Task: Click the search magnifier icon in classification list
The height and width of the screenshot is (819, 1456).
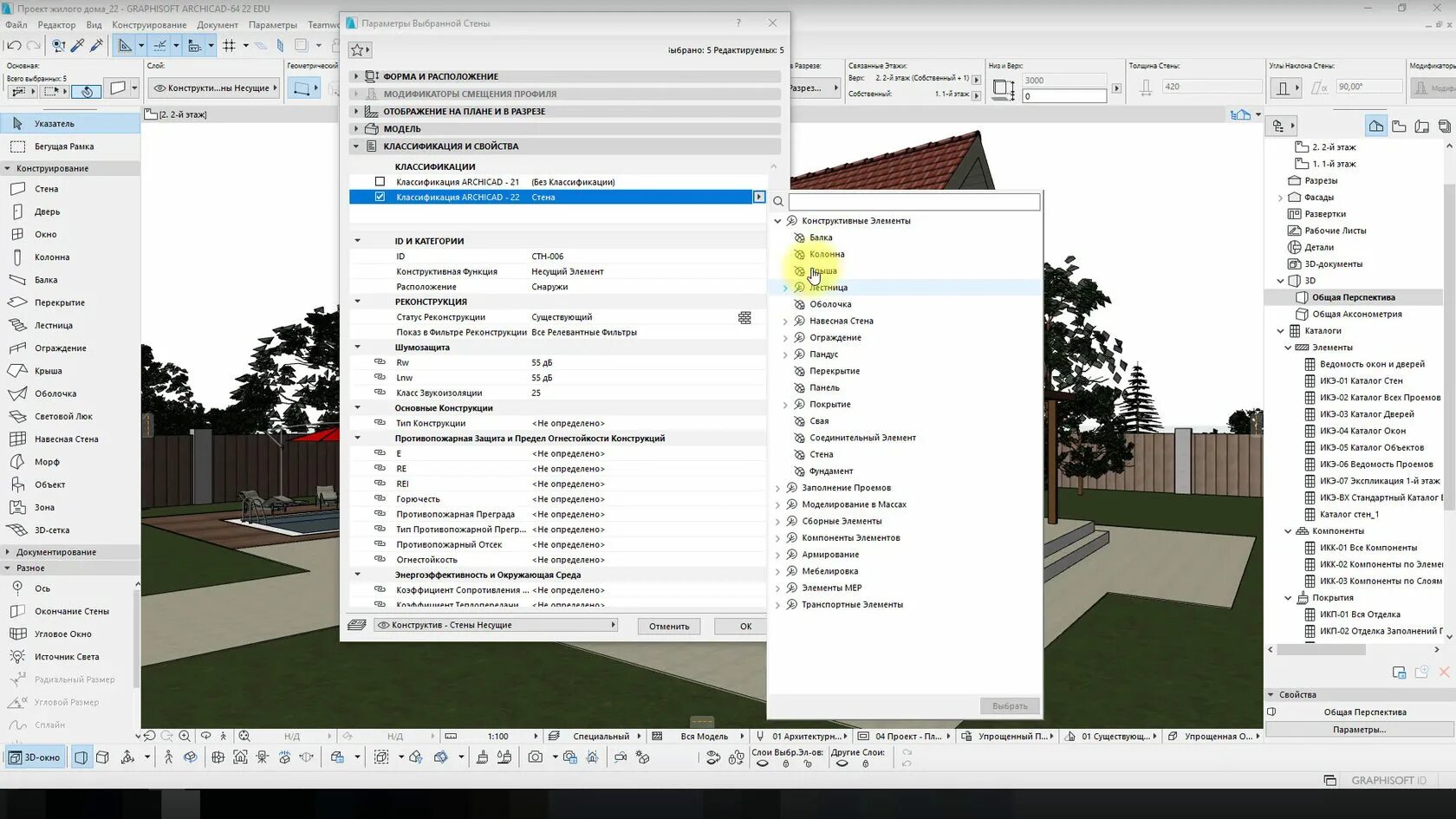Action: click(x=778, y=202)
